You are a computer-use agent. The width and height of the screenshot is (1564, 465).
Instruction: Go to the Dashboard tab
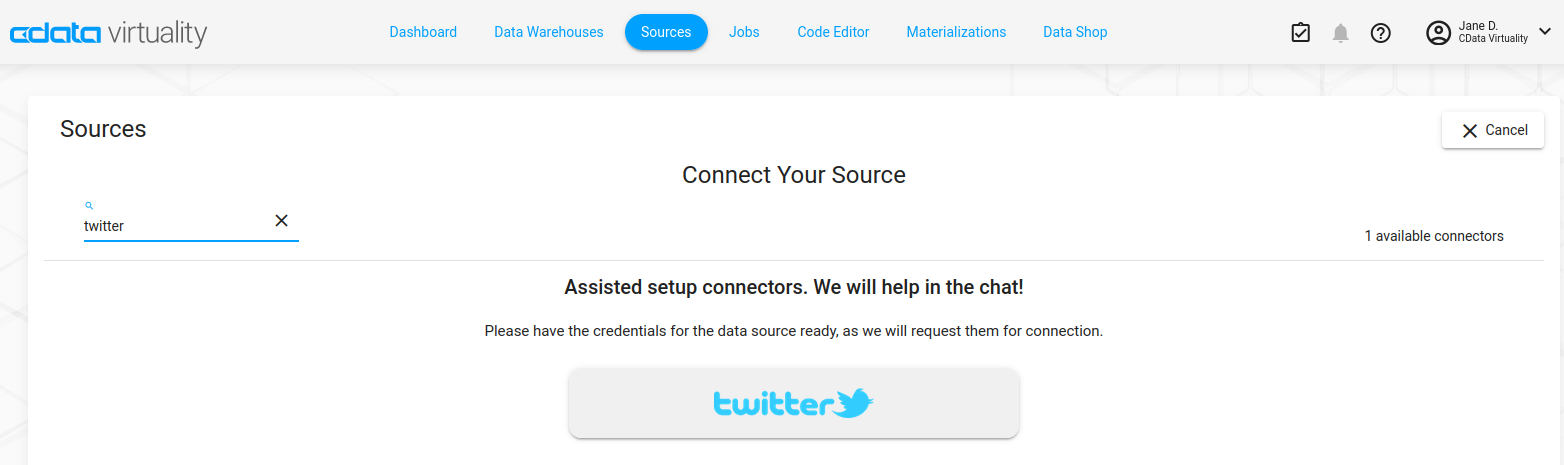coord(423,32)
